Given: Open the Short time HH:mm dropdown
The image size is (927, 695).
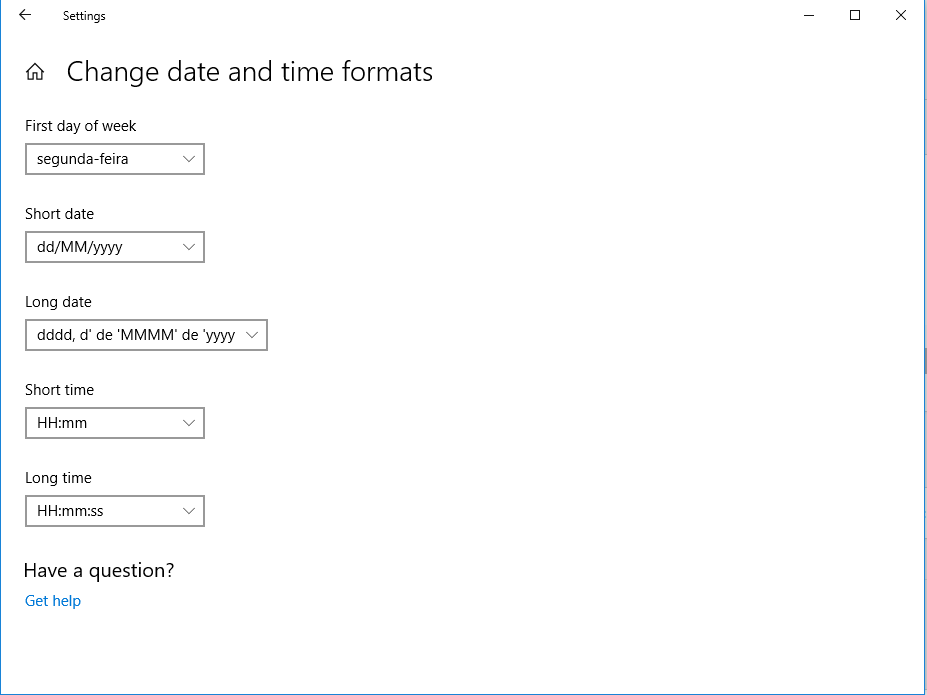Looking at the screenshot, I should (x=115, y=423).
